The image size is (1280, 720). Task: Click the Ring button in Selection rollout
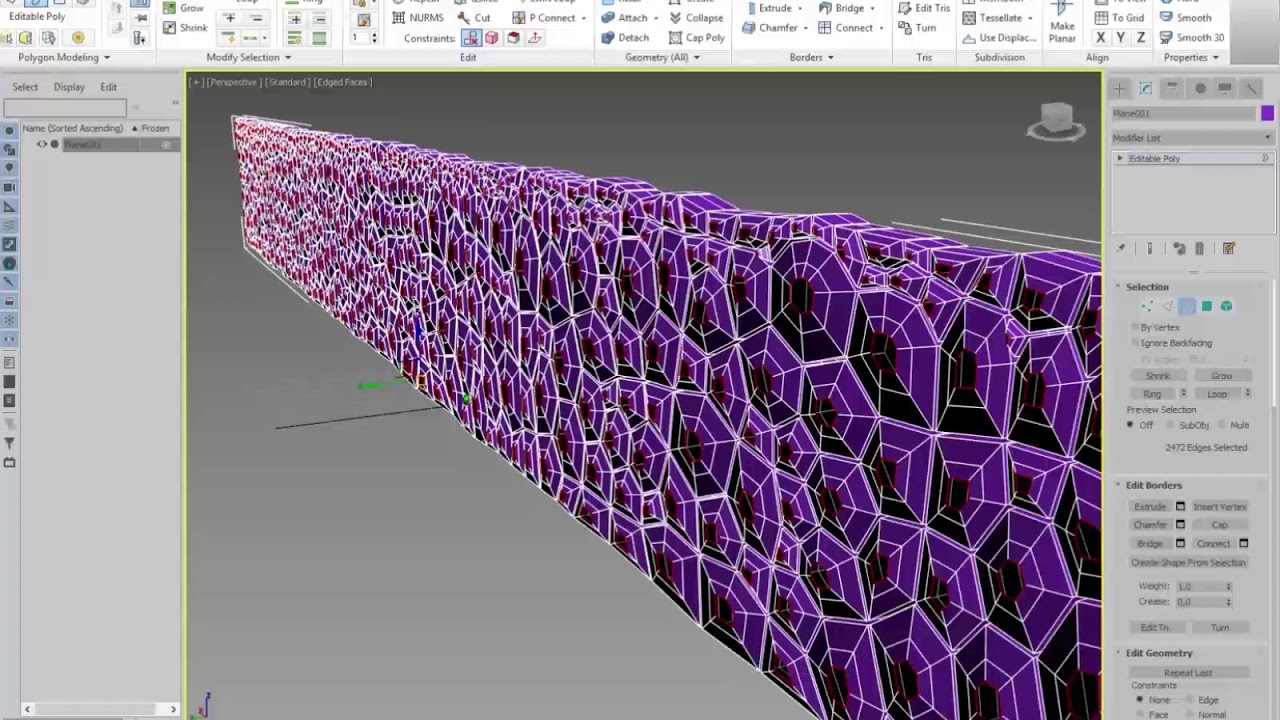[x=1152, y=394]
